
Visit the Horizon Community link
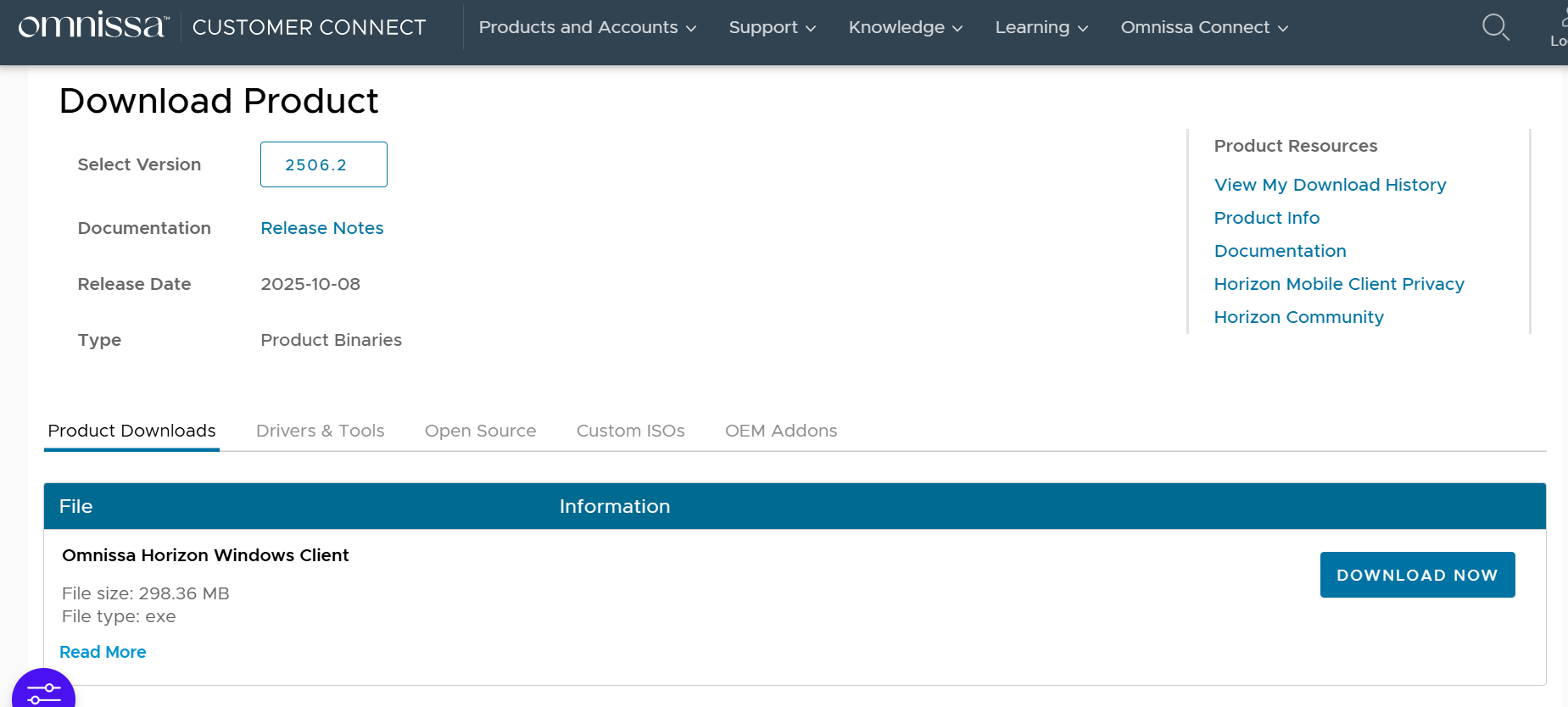tap(1298, 317)
